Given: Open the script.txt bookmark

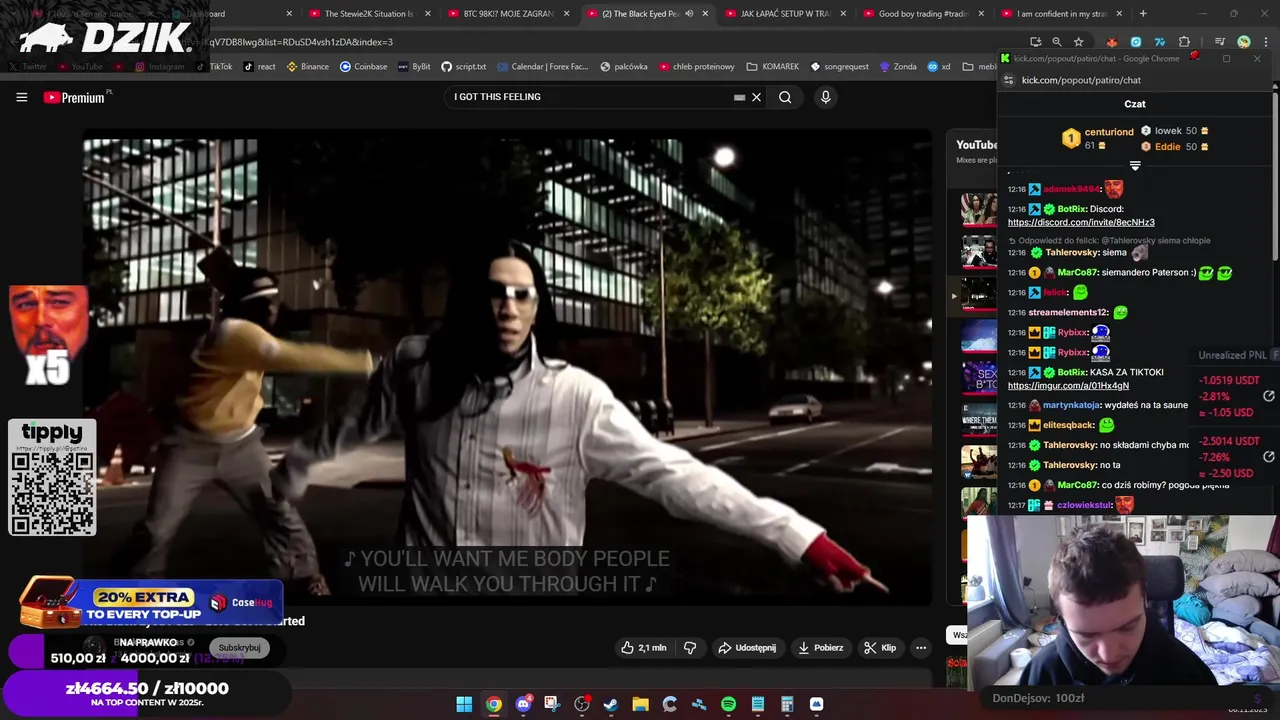Looking at the screenshot, I should [x=463, y=67].
